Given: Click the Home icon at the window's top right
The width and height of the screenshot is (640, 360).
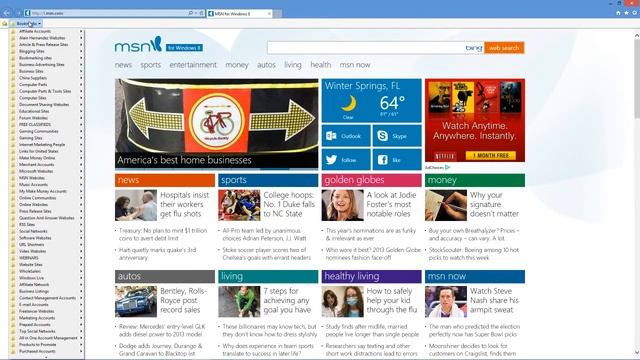Looking at the screenshot, I should click(618, 13).
